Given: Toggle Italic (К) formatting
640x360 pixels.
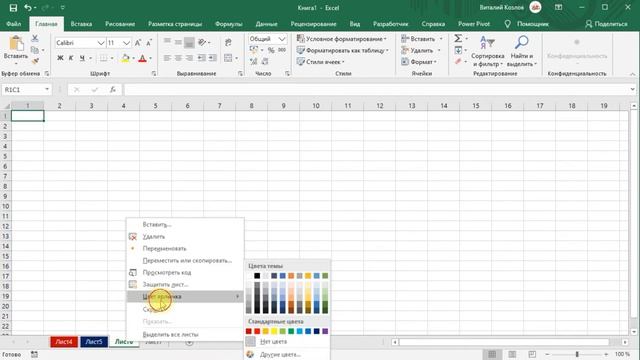Looking at the screenshot, I should (x=71, y=58).
